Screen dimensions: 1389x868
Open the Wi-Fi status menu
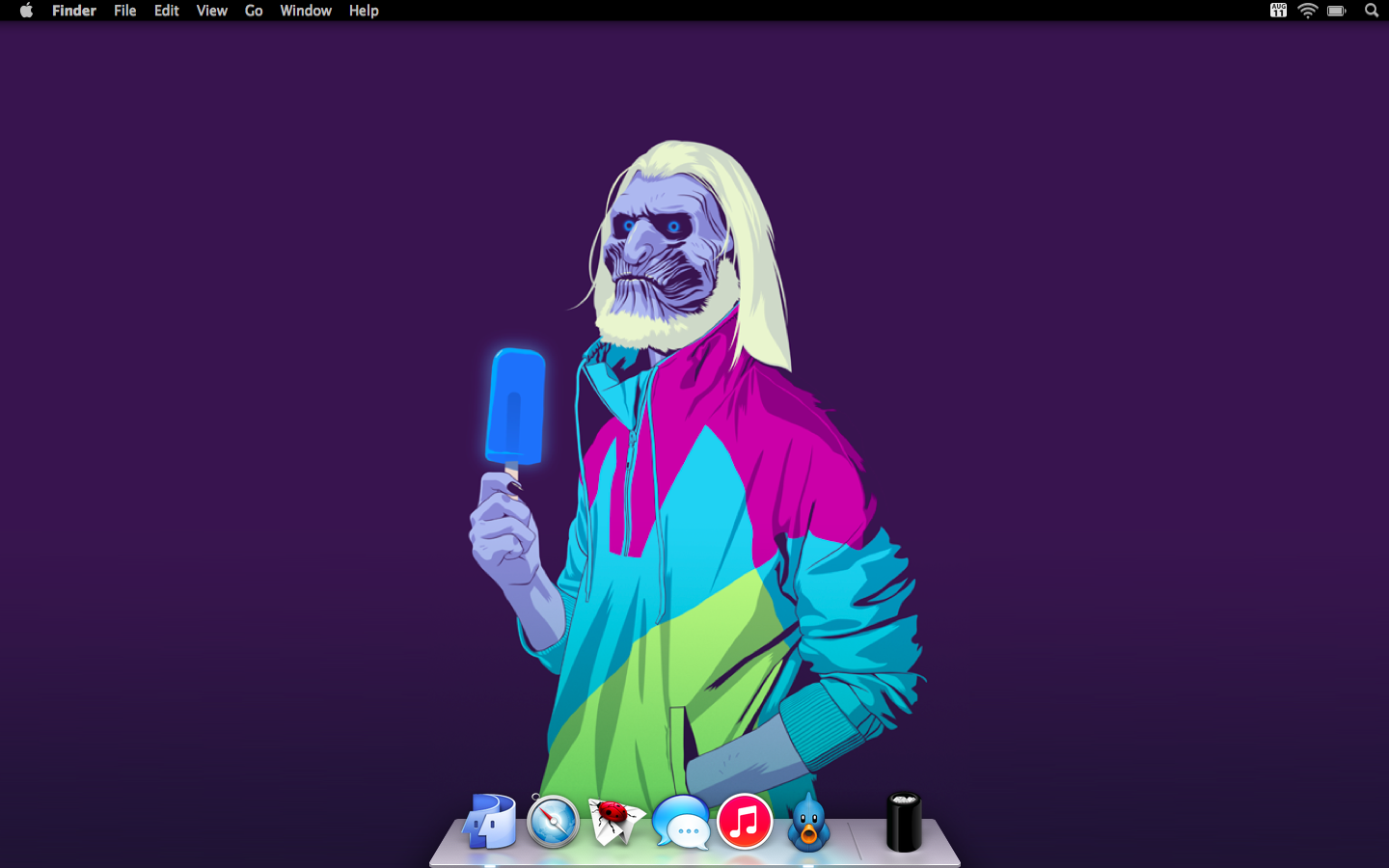1308,11
